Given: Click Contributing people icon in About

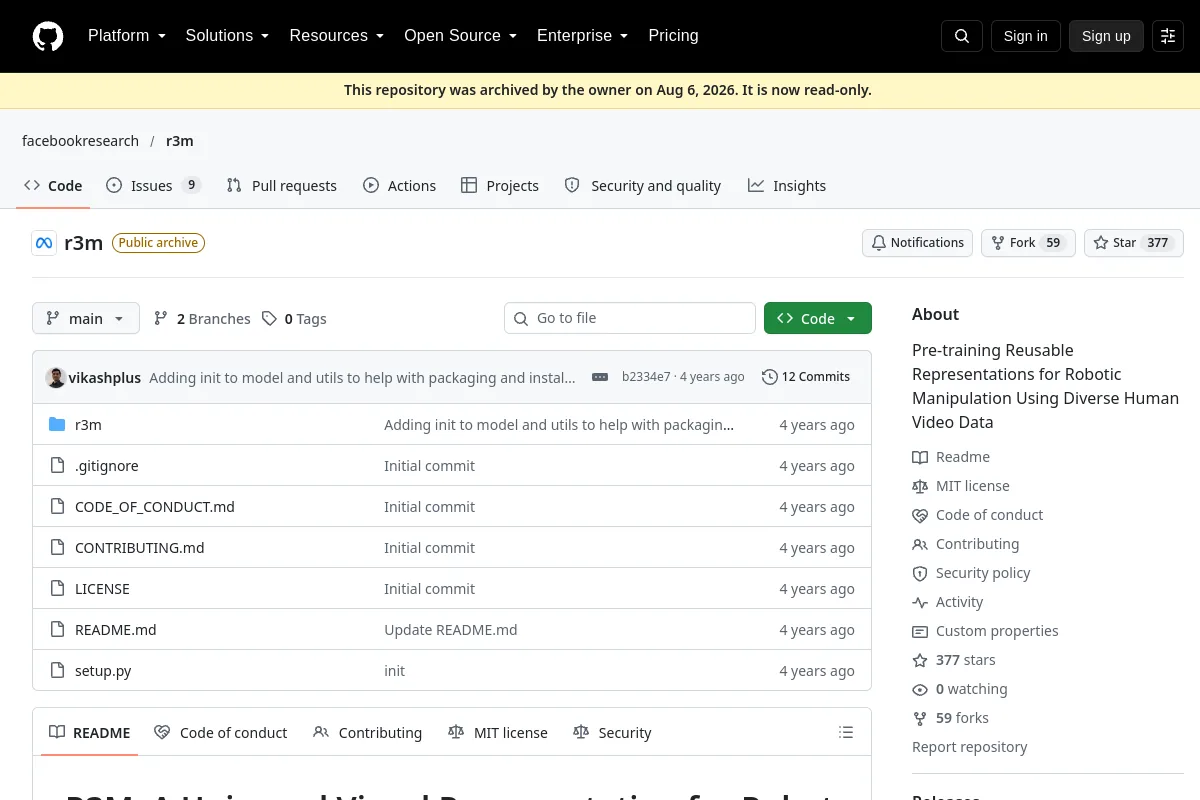Looking at the screenshot, I should click(920, 544).
